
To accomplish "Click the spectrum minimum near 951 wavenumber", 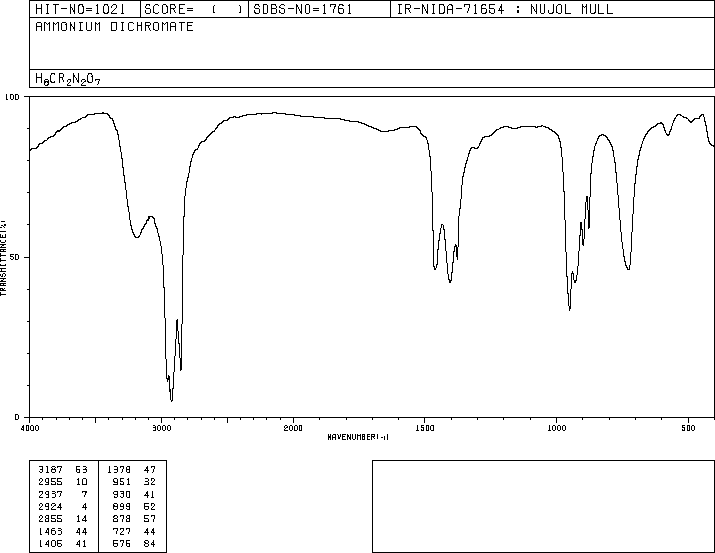I will click(x=570, y=310).
